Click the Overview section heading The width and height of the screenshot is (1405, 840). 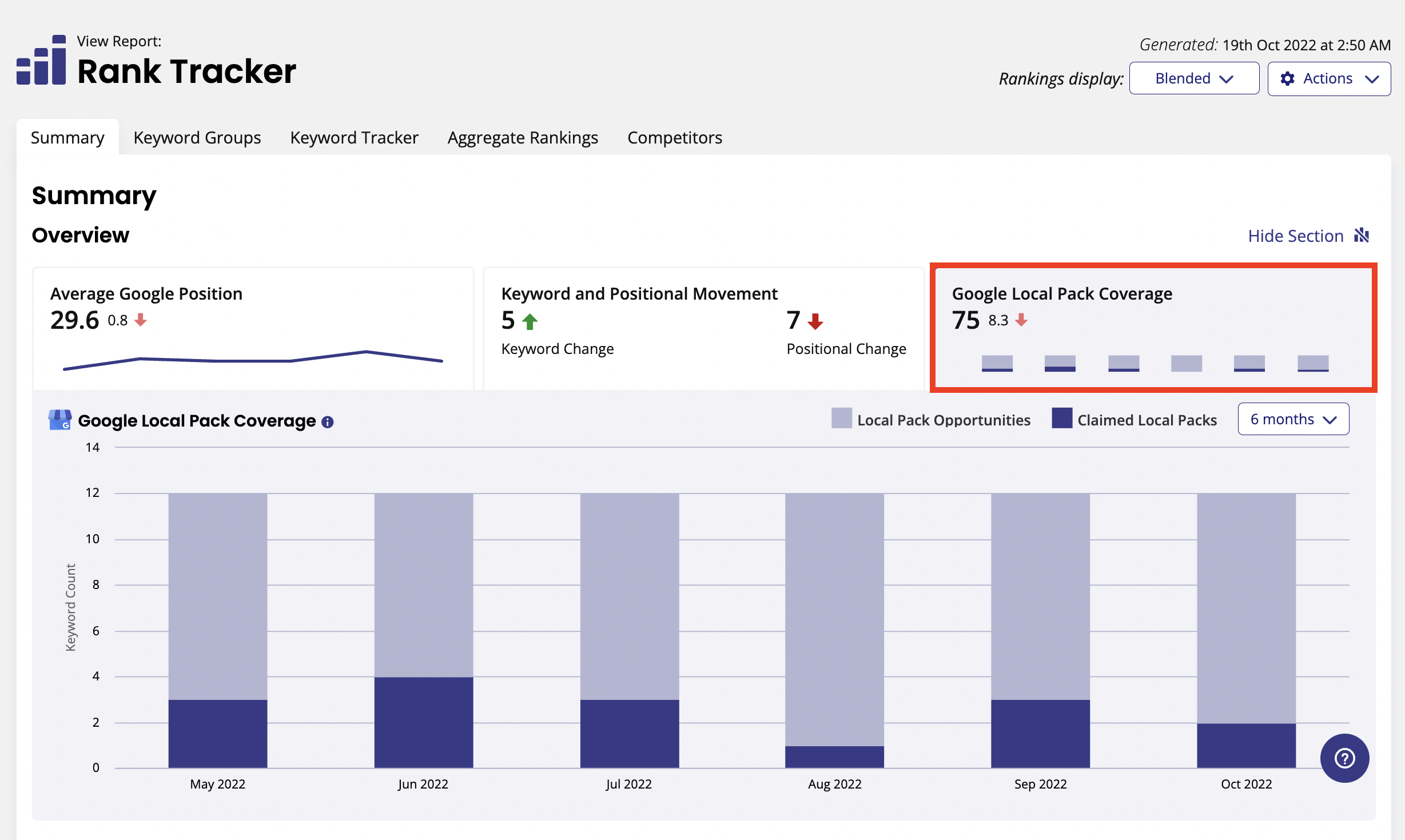click(81, 235)
